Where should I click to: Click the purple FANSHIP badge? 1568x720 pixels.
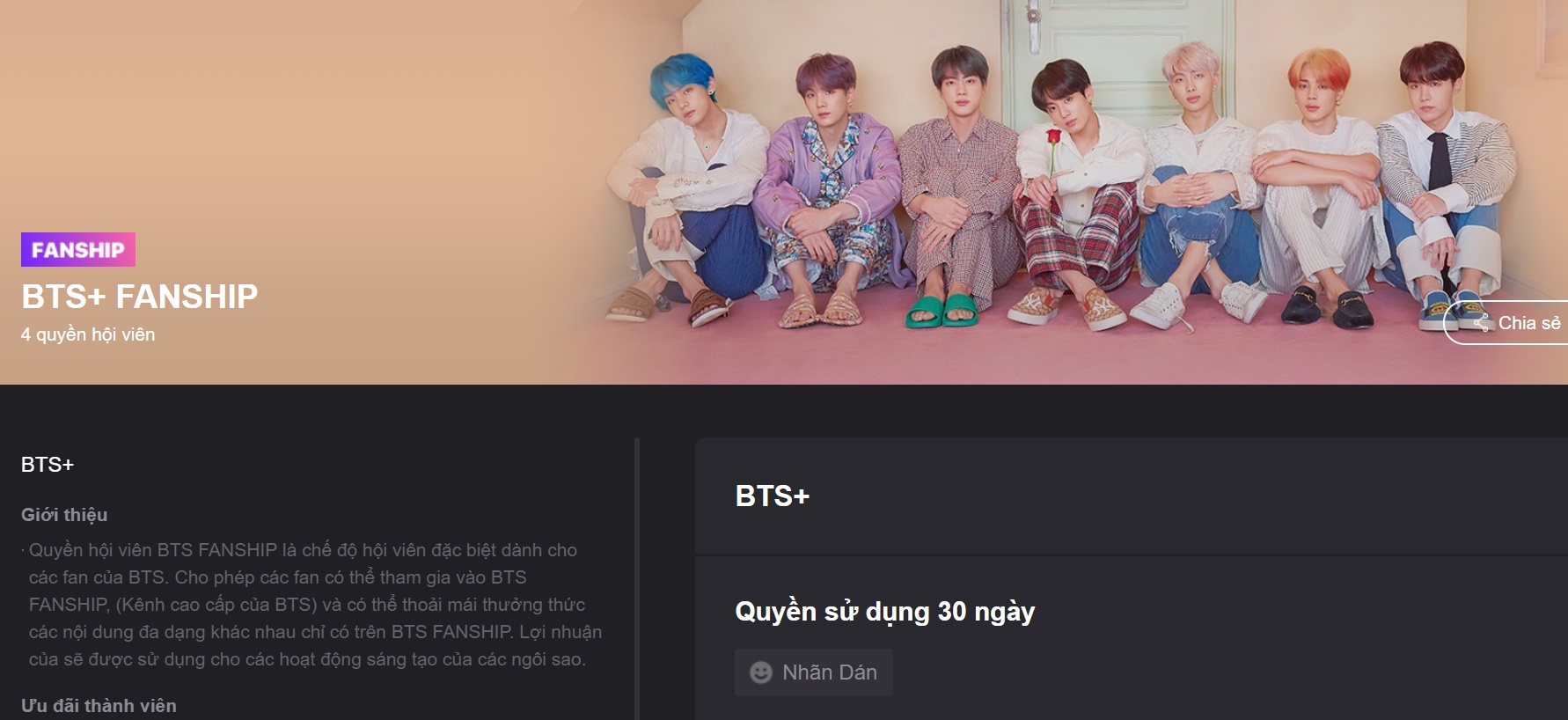coord(78,250)
